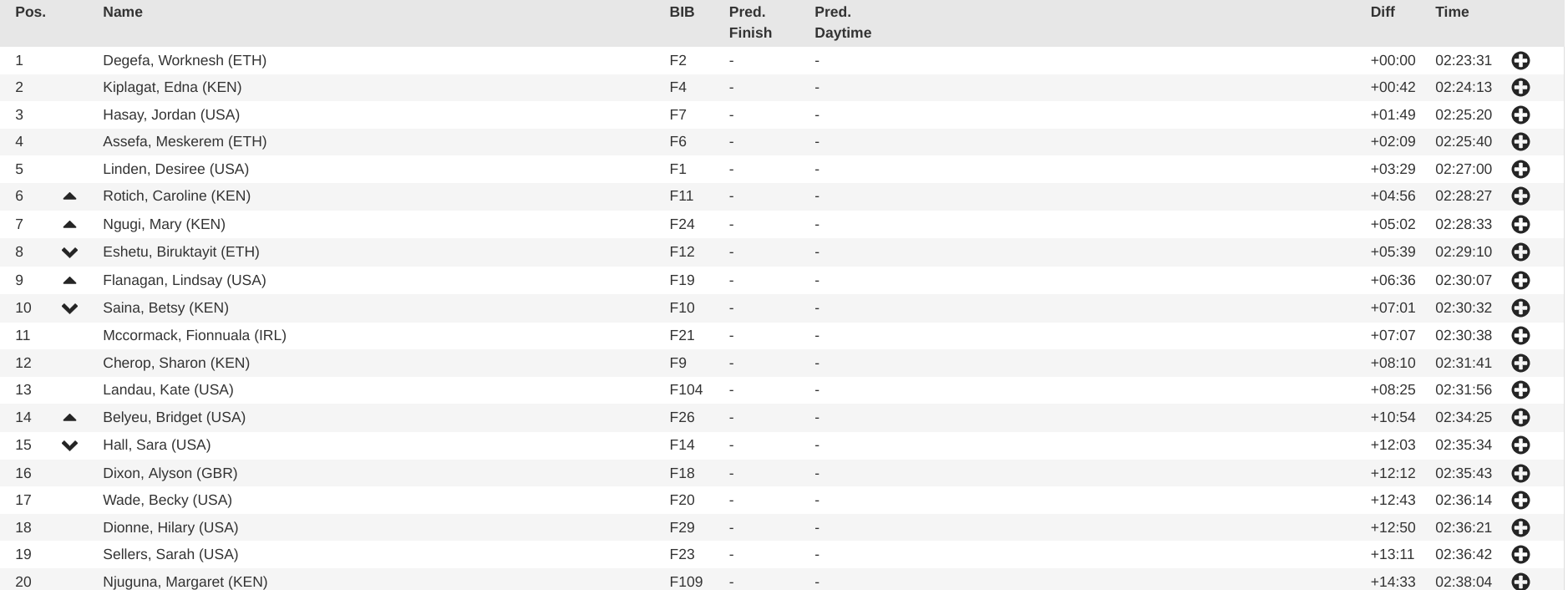Click plus icon for Flanagan, Lindsay

click(x=1520, y=280)
